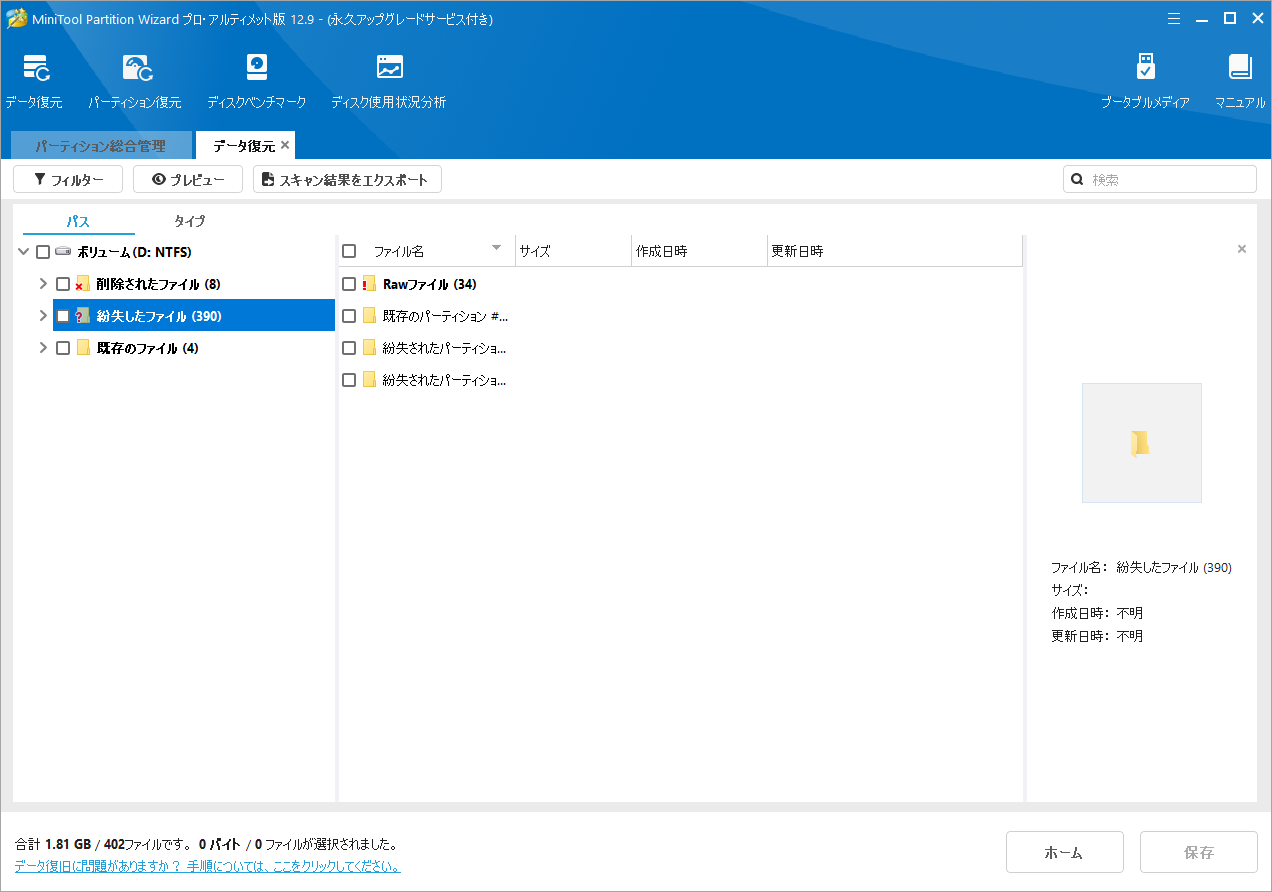This screenshot has width=1272, height=892.
Task: Check the 既存のファイル (4) checkbox
Action: click(x=63, y=348)
